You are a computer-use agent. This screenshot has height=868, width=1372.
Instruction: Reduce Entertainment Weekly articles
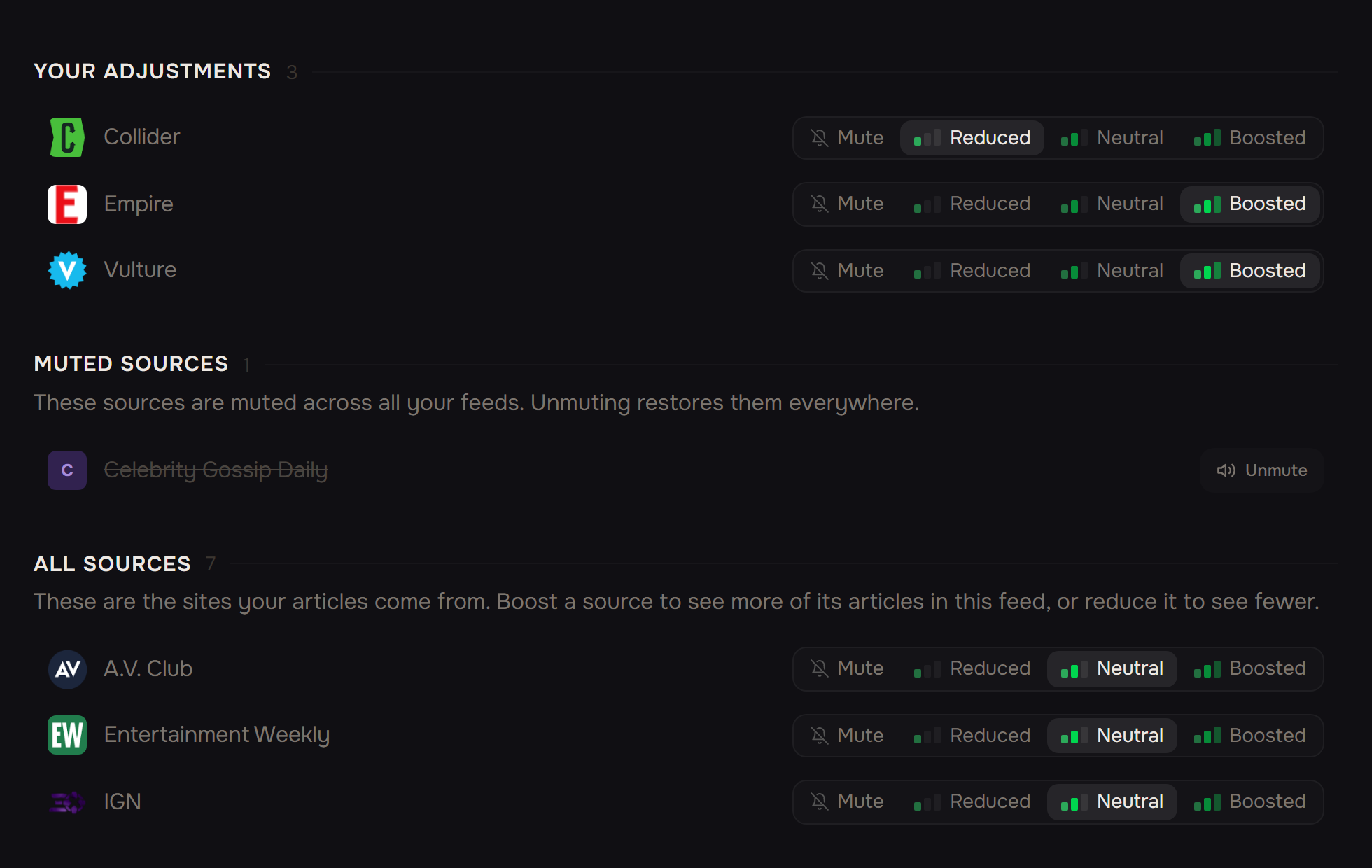pyautogui.click(x=972, y=736)
